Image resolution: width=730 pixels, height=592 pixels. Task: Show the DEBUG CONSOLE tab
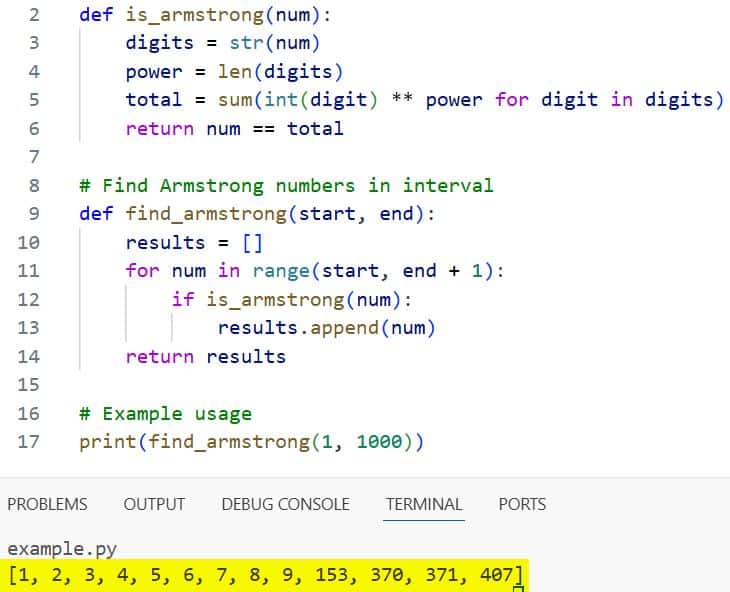(x=285, y=504)
